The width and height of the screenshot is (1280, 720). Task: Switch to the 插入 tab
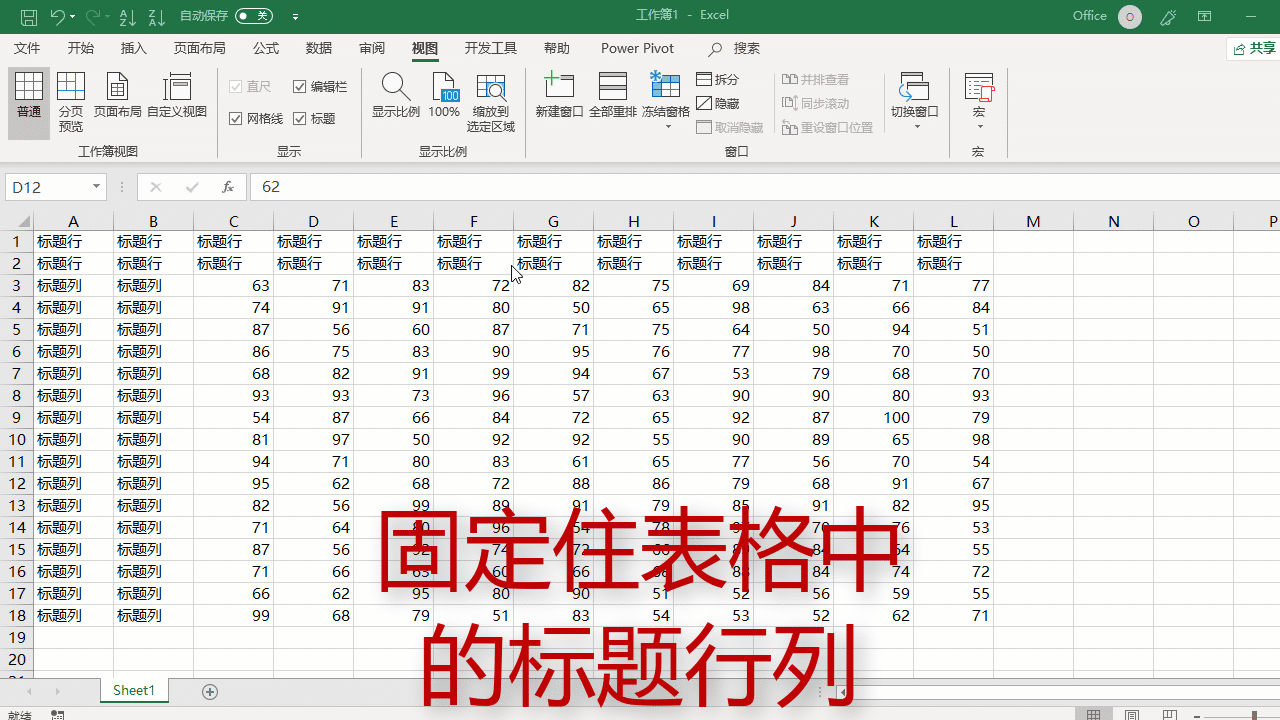point(133,48)
